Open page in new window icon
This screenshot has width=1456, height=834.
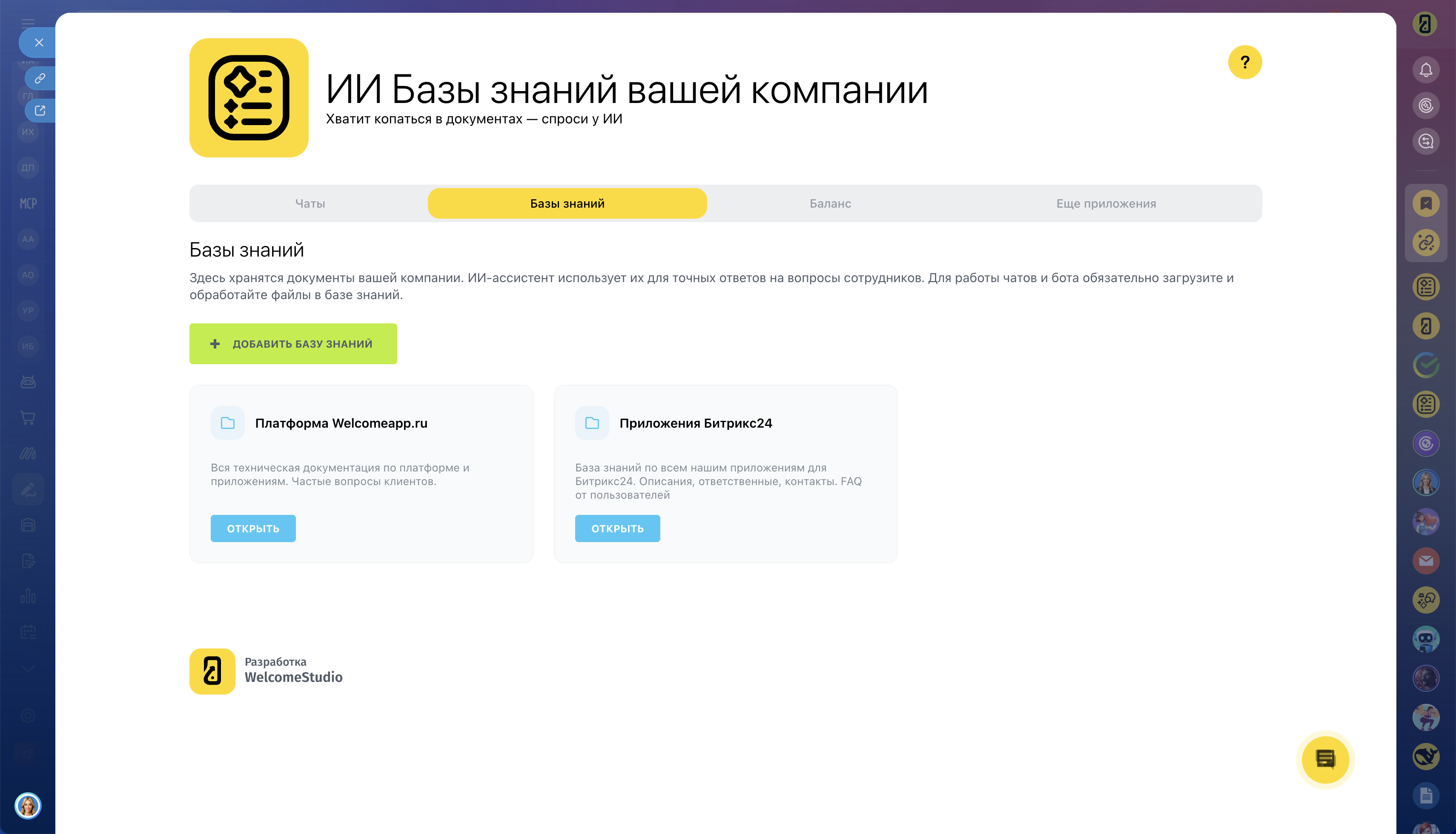(x=40, y=111)
